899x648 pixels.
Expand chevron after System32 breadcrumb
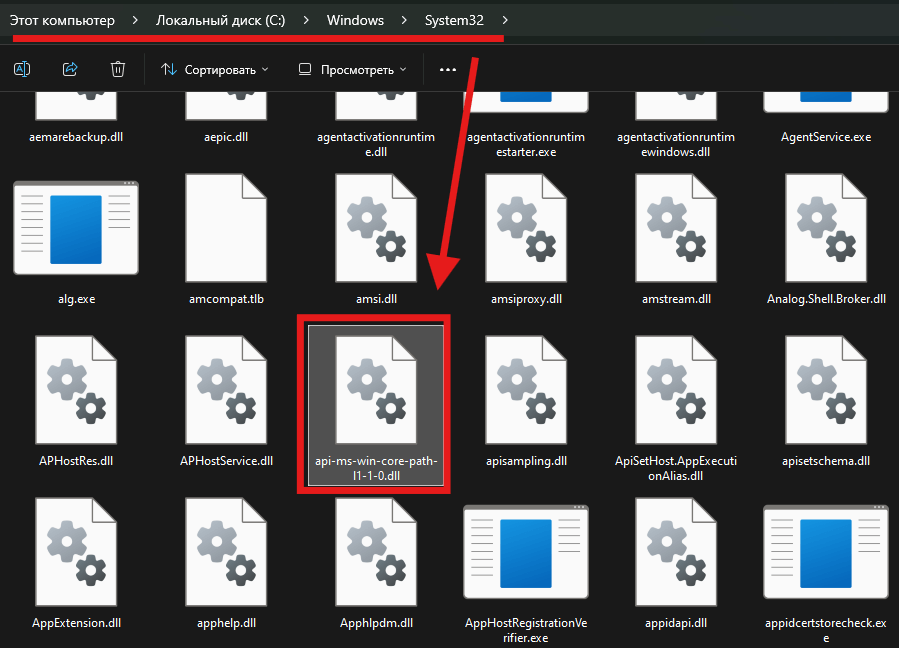coord(505,20)
